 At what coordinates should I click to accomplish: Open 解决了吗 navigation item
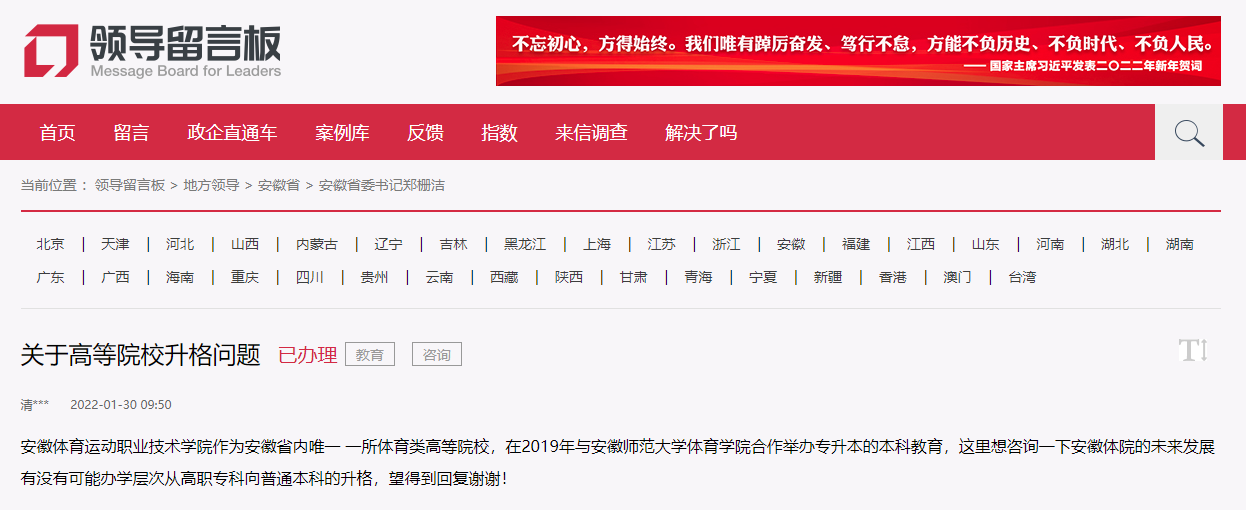pos(701,133)
